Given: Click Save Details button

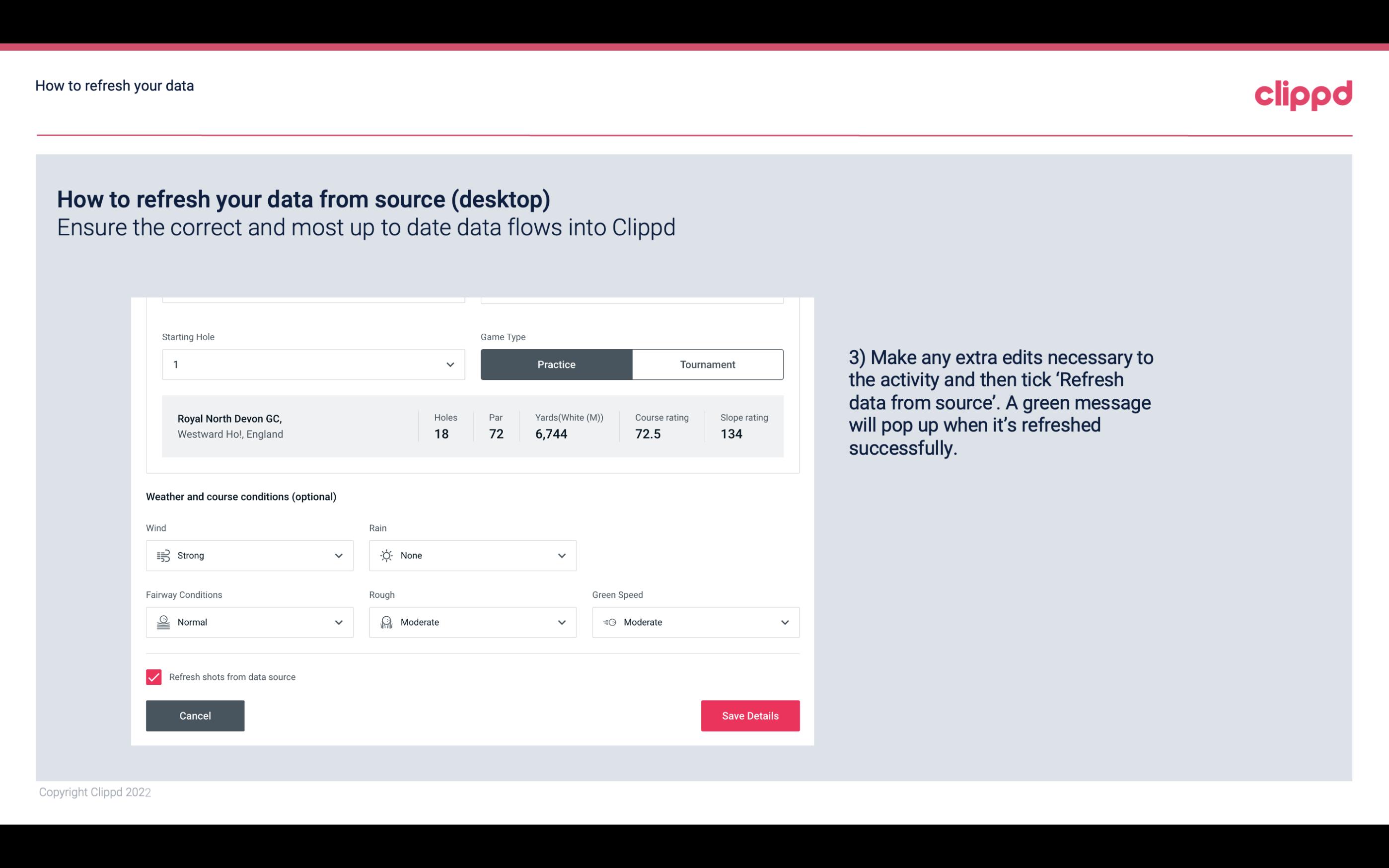Looking at the screenshot, I should pos(750,715).
